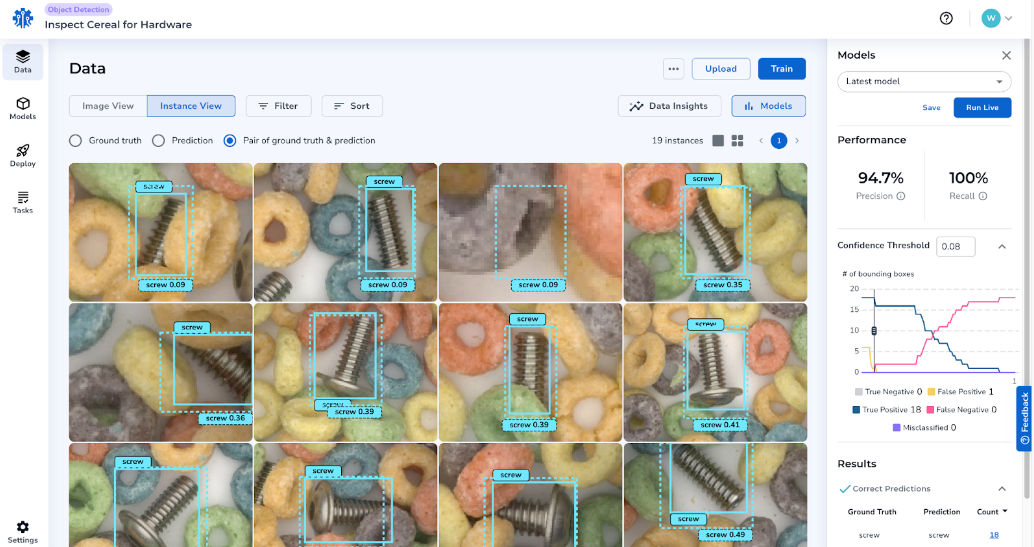Click the Misclassified legend entry
This screenshot has height=547, width=1034.
pos(925,428)
